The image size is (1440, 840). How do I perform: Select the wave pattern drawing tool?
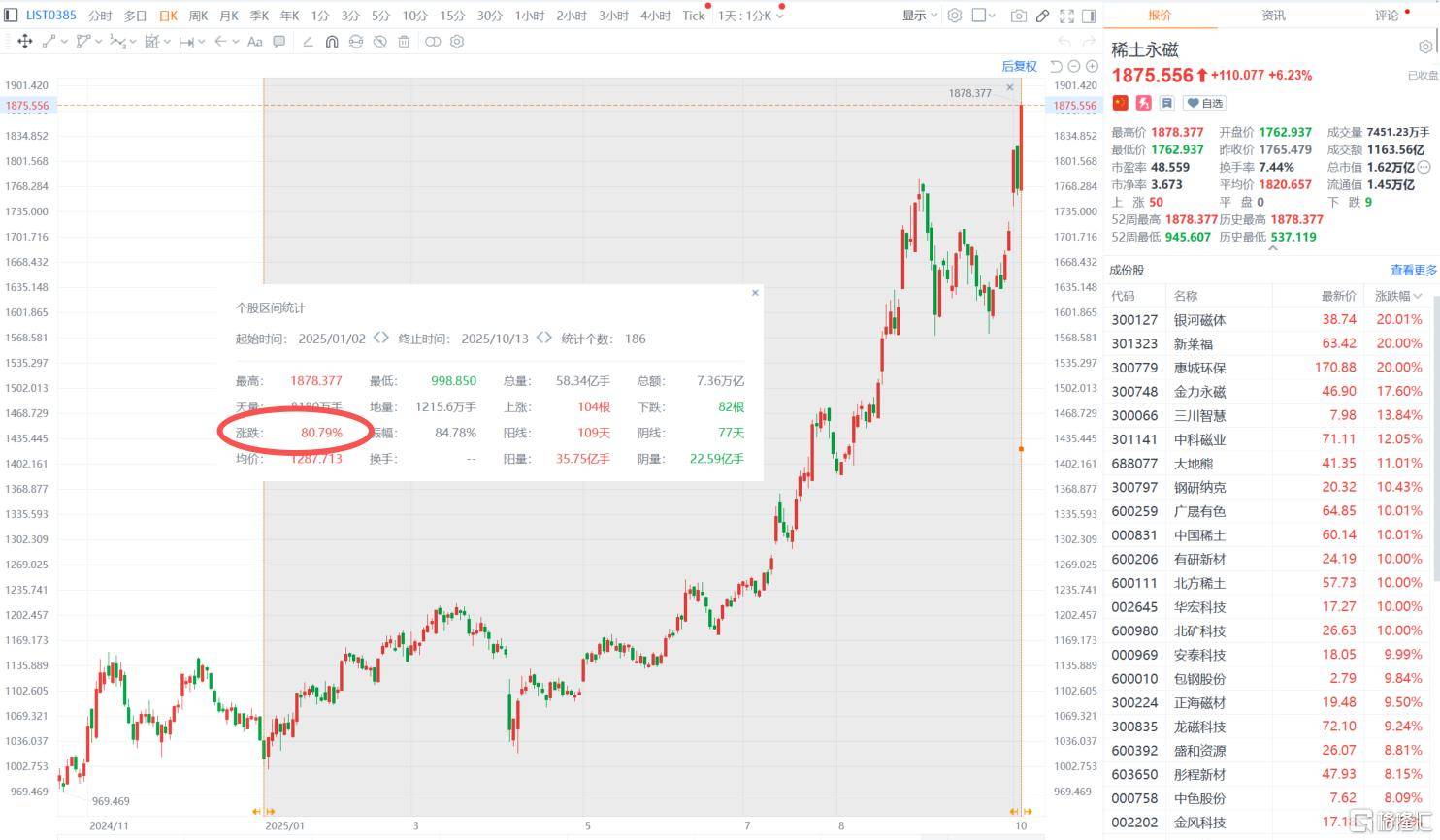(x=117, y=42)
